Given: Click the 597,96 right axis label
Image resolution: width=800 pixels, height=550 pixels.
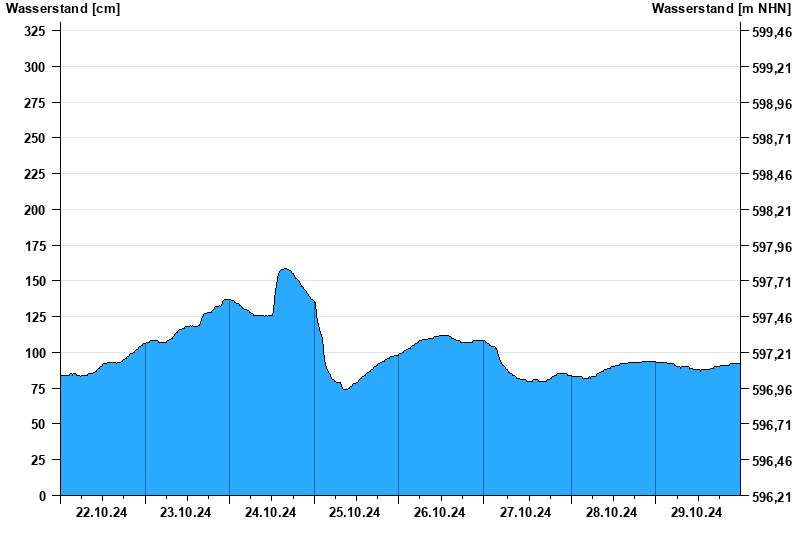Looking at the screenshot, I should click(x=772, y=247).
